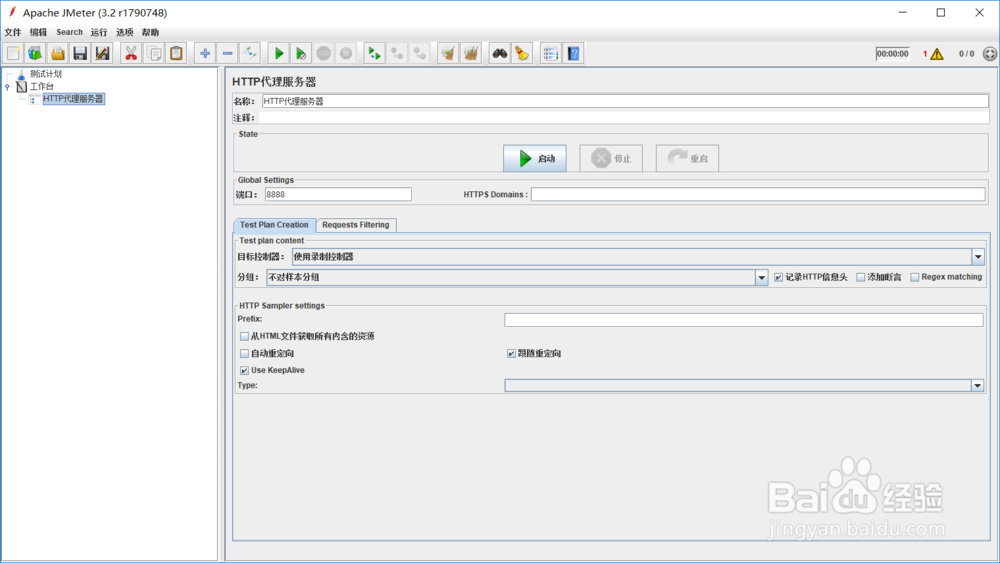Switch to the Test Plan Creation tab

[x=274, y=225]
